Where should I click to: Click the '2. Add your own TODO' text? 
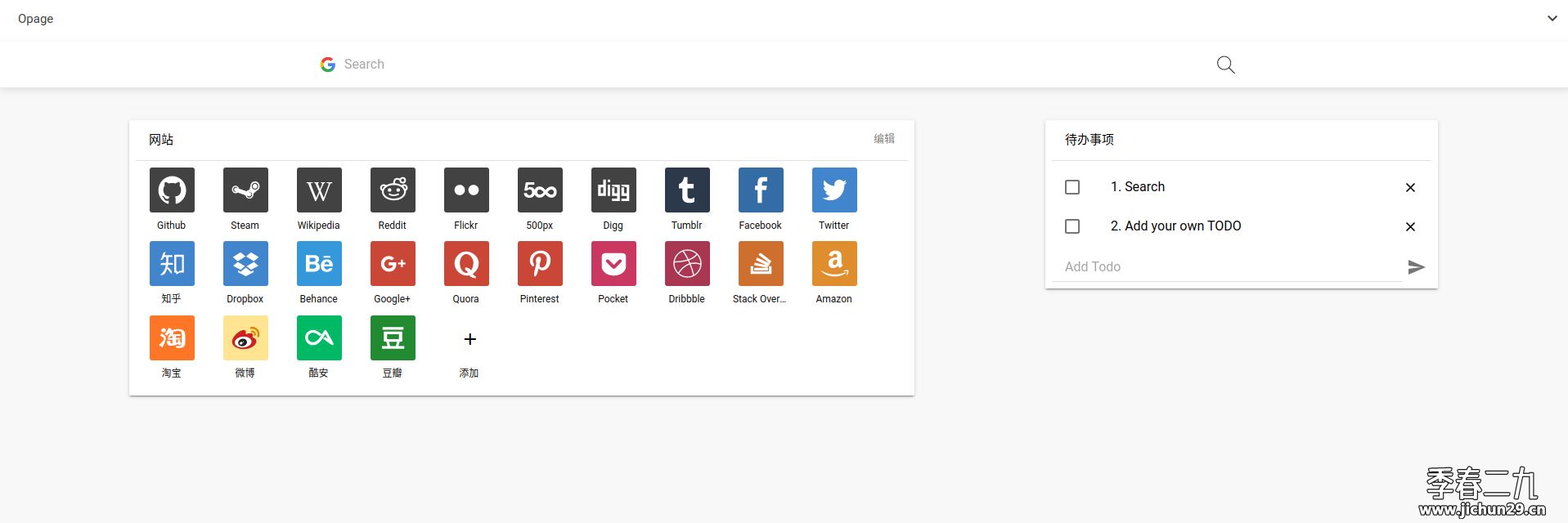(1176, 226)
